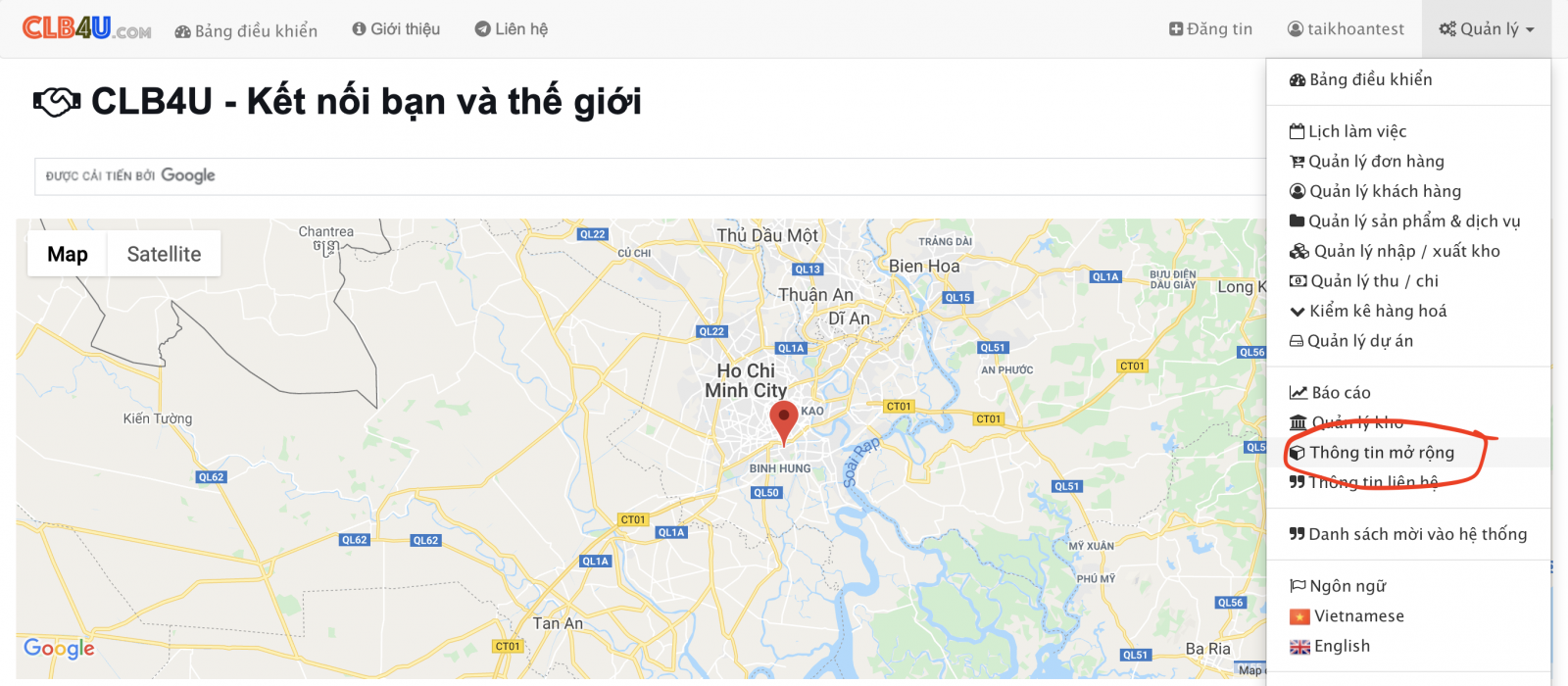
Task: Click the CLB4U.com logo
Action: click(86, 28)
